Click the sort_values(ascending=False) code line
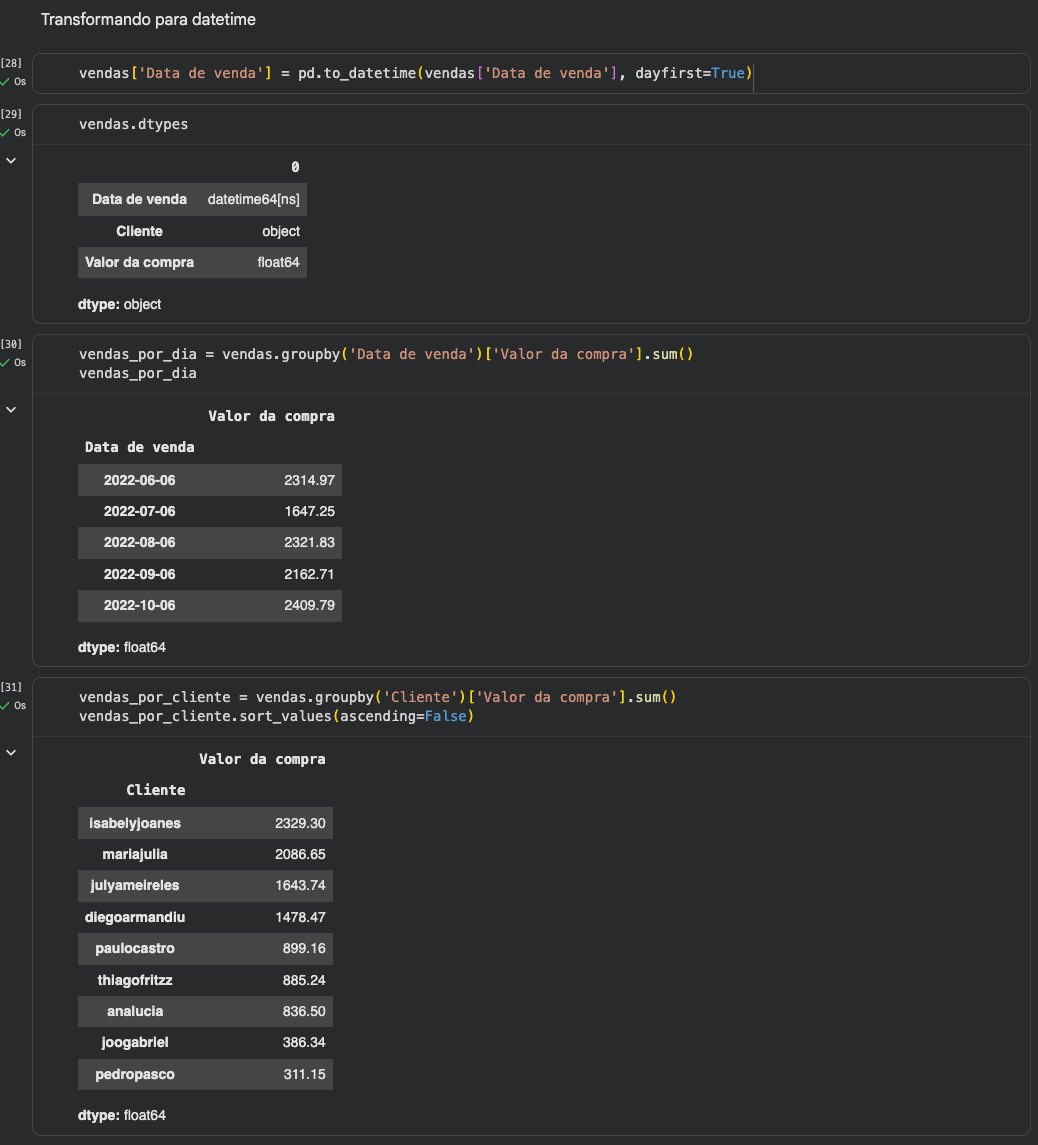The width and height of the screenshot is (1038, 1145). pyautogui.click(x=276, y=716)
